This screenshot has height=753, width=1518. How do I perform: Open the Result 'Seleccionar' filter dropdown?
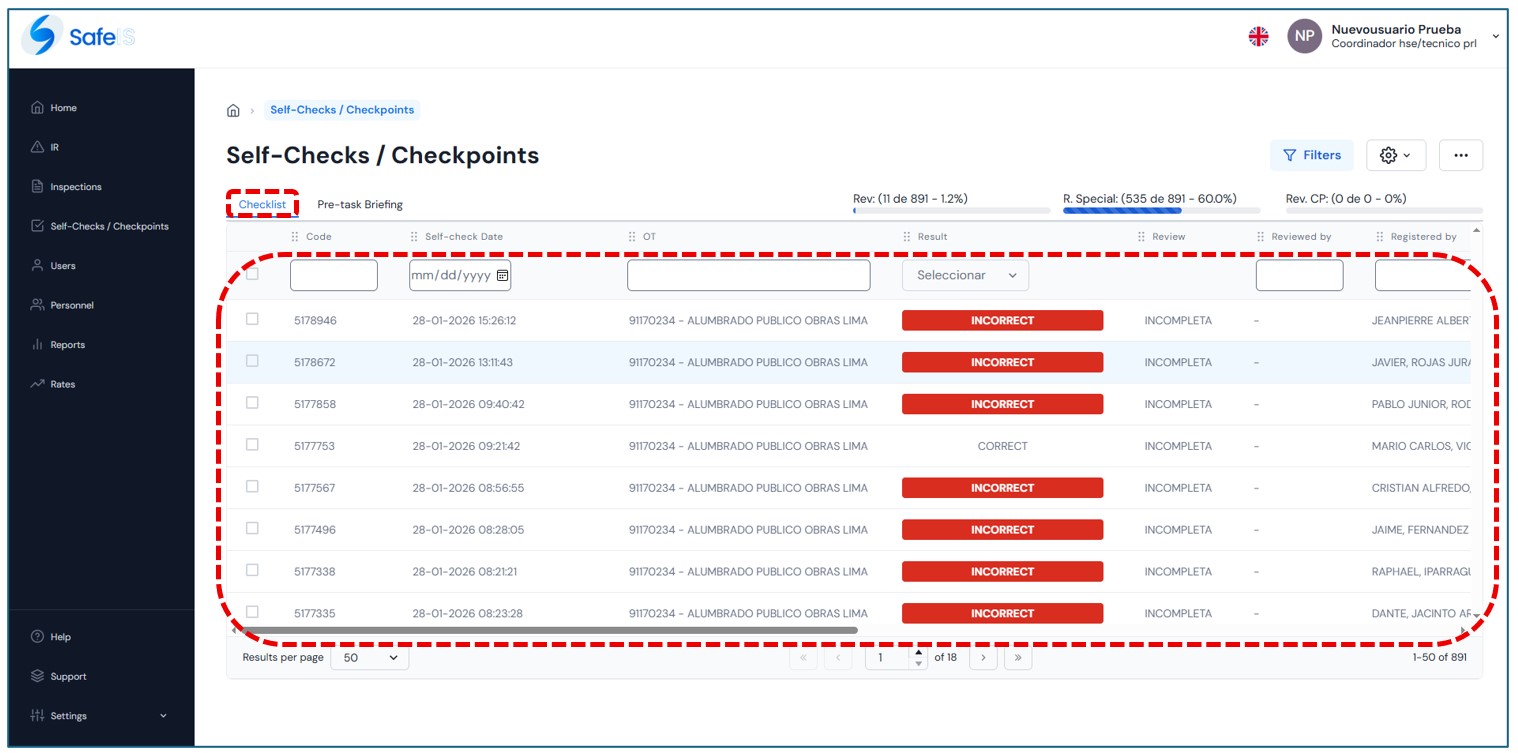(965, 275)
